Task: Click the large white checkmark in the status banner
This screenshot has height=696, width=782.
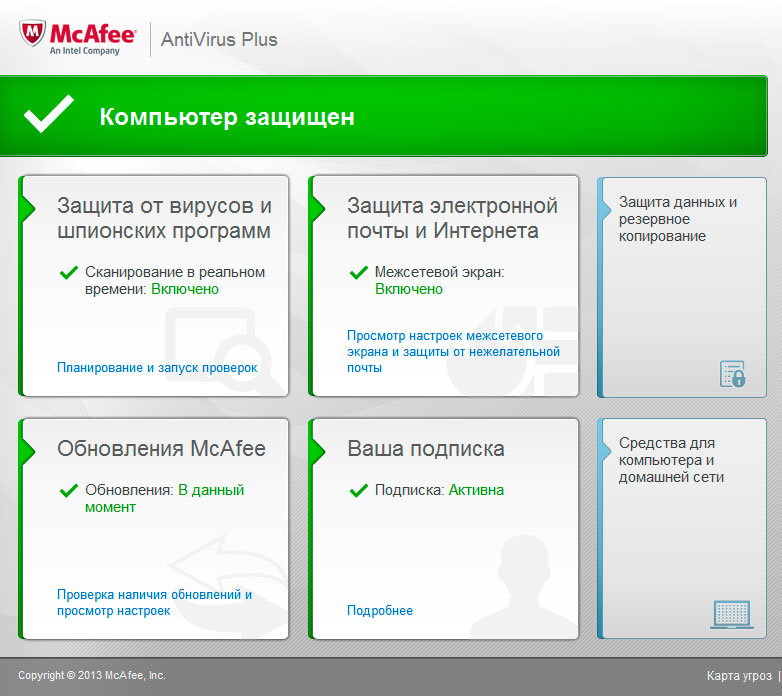Action: 49,114
